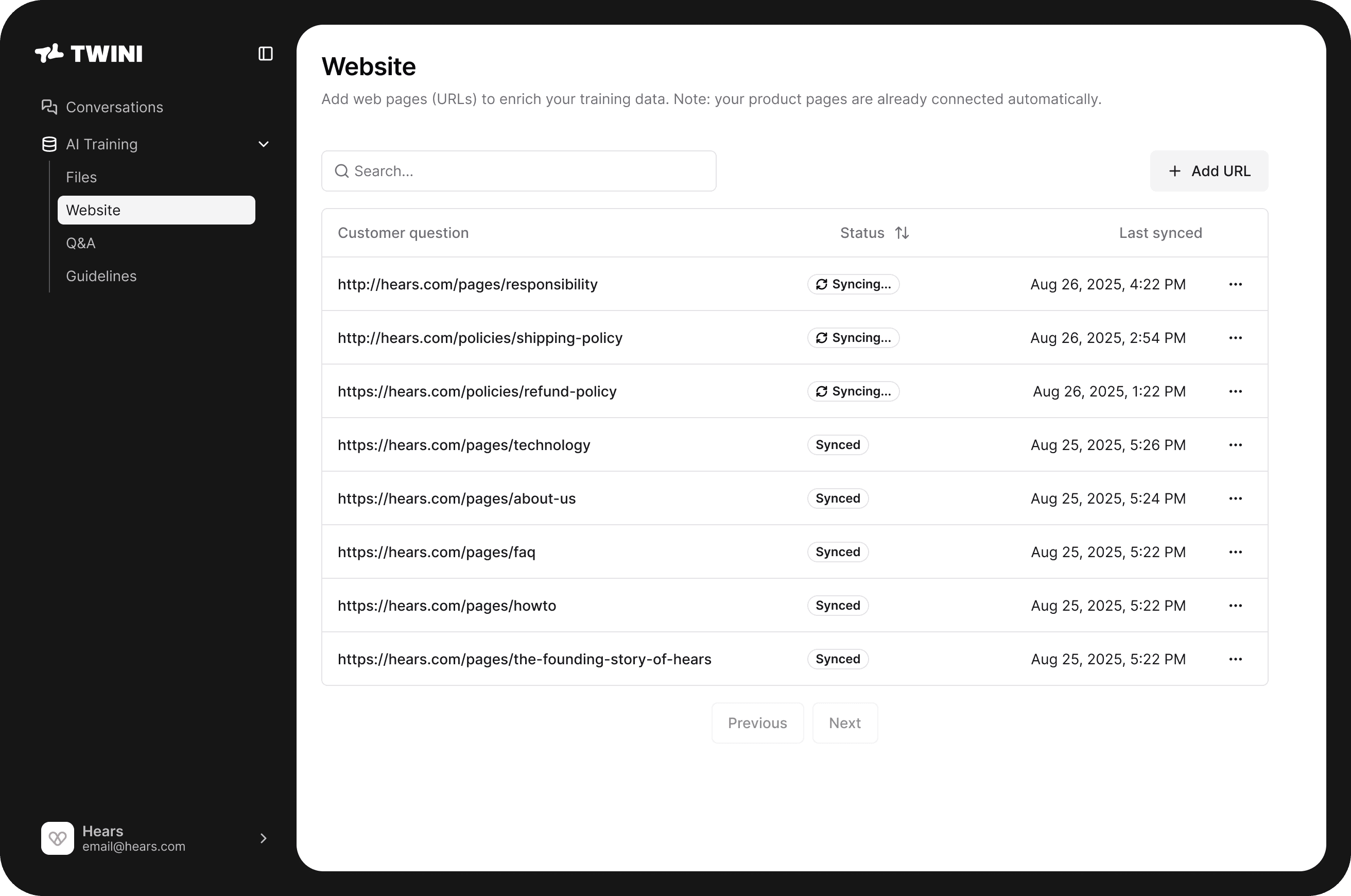Click Add URL button
The height and width of the screenshot is (896, 1351).
click(1209, 171)
